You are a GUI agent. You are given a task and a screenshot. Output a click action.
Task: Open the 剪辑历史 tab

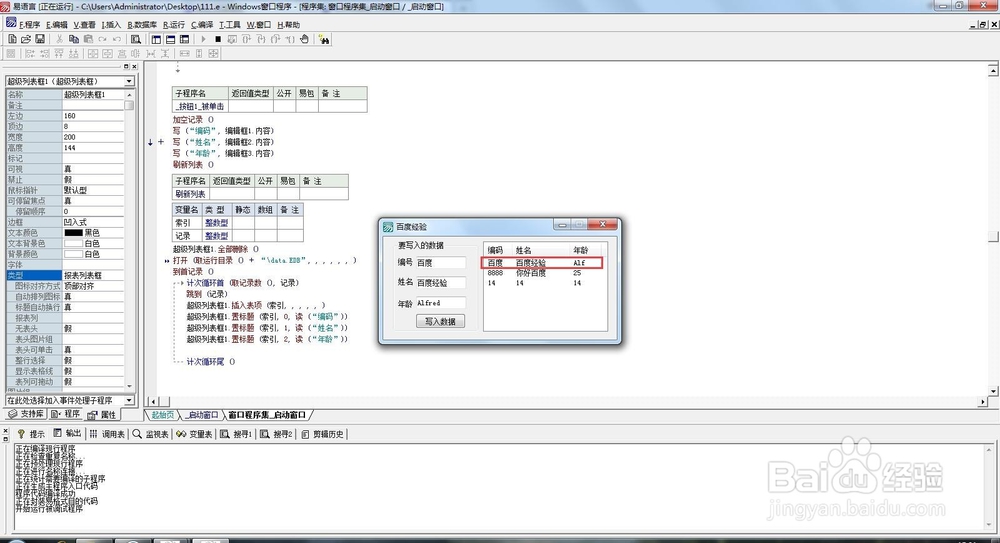pos(322,434)
